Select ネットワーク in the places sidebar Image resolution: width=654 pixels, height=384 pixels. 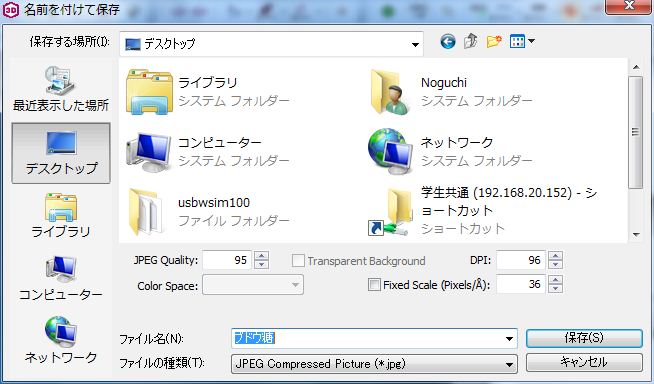[x=61, y=341]
